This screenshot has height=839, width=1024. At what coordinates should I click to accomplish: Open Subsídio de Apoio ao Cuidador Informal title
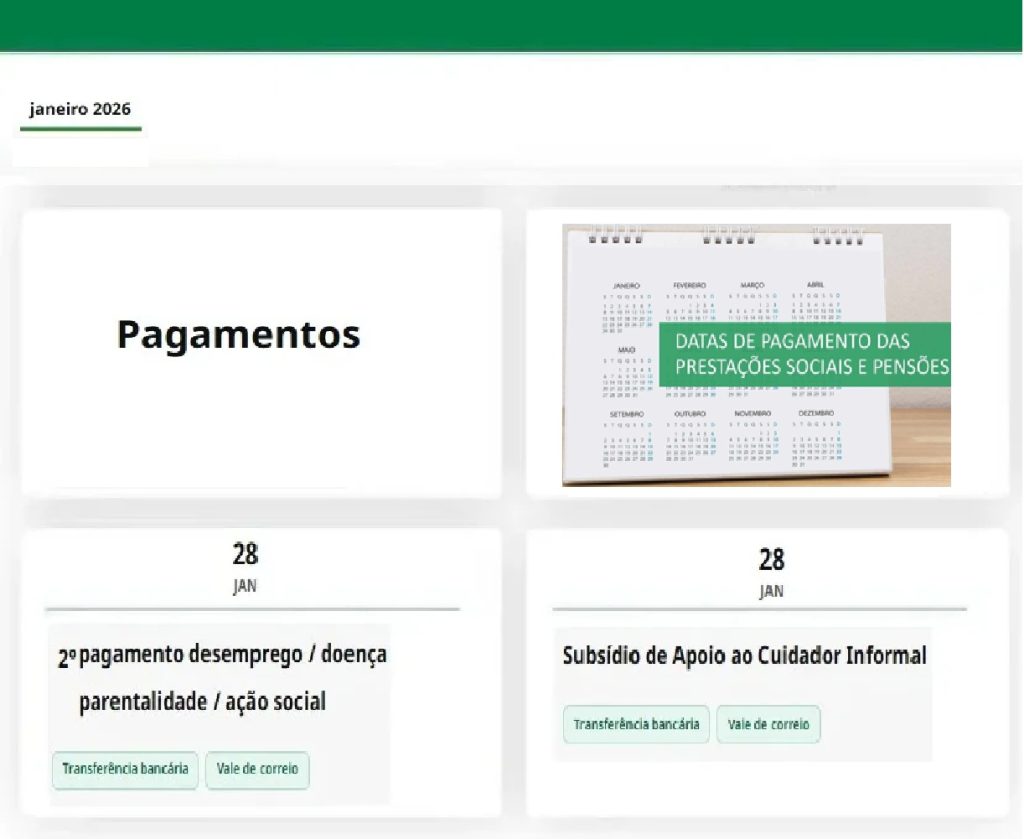[x=744, y=656]
